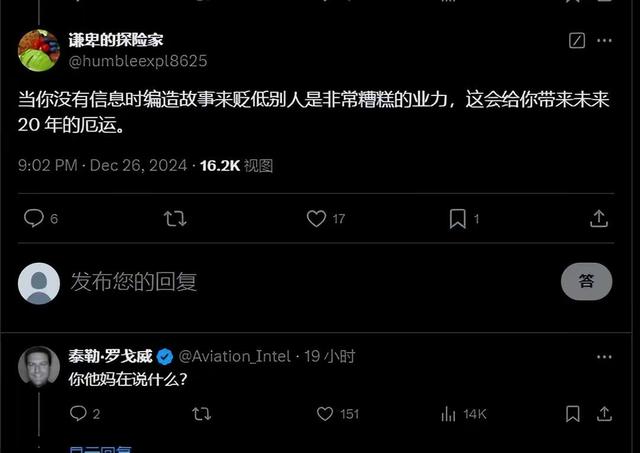Repost the Aviation_Intel reply

(202, 414)
